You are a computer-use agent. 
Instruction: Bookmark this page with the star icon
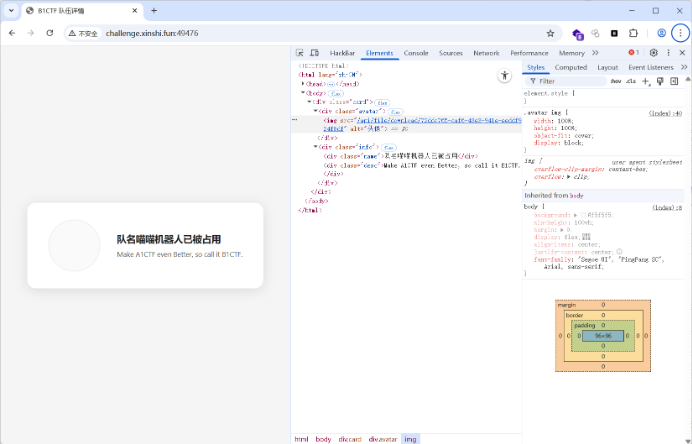pos(550,33)
